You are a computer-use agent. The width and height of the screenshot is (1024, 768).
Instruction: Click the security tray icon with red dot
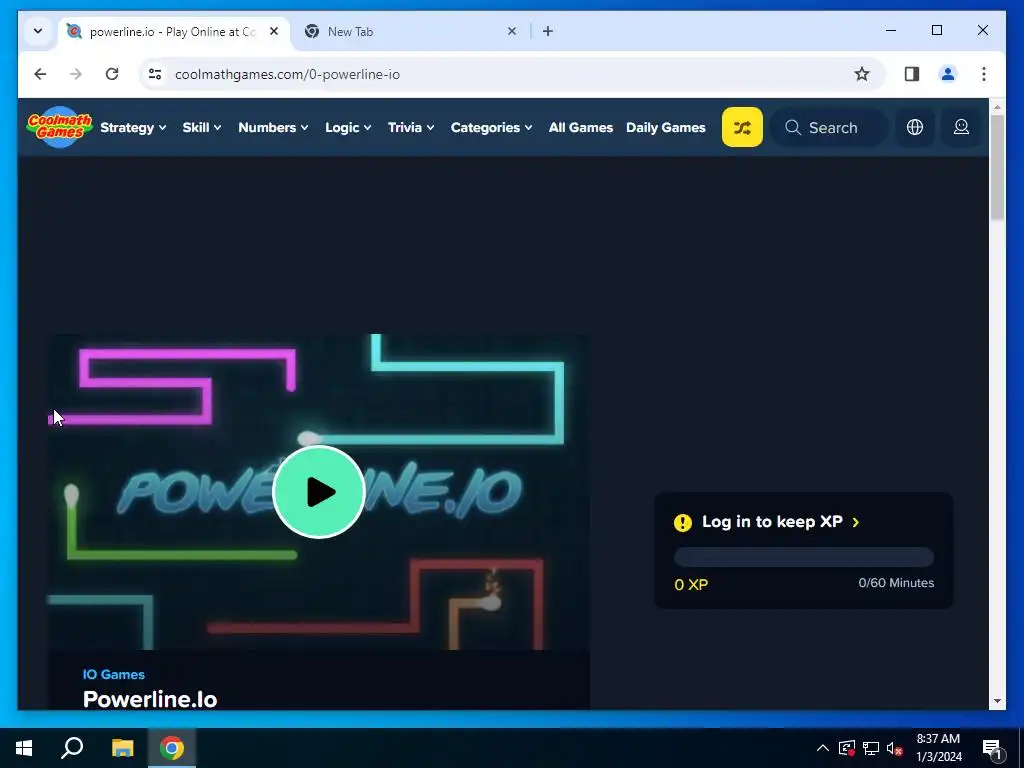click(847, 748)
